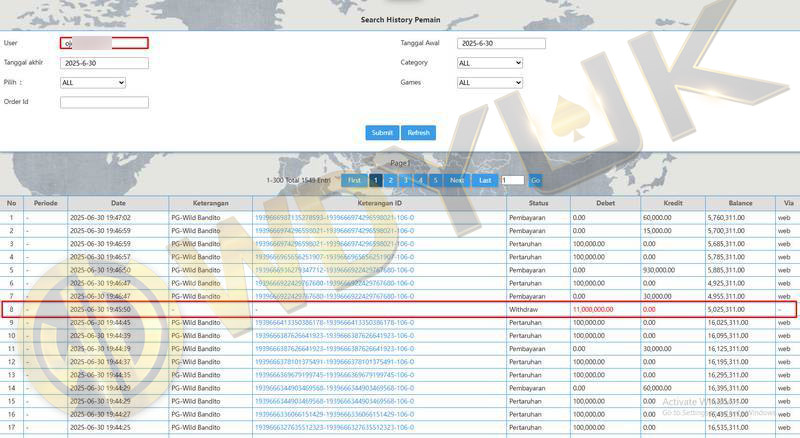Click the Pertaruhan status in row 9
Image resolution: width=800 pixels, height=438 pixels.
(x=527, y=323)
